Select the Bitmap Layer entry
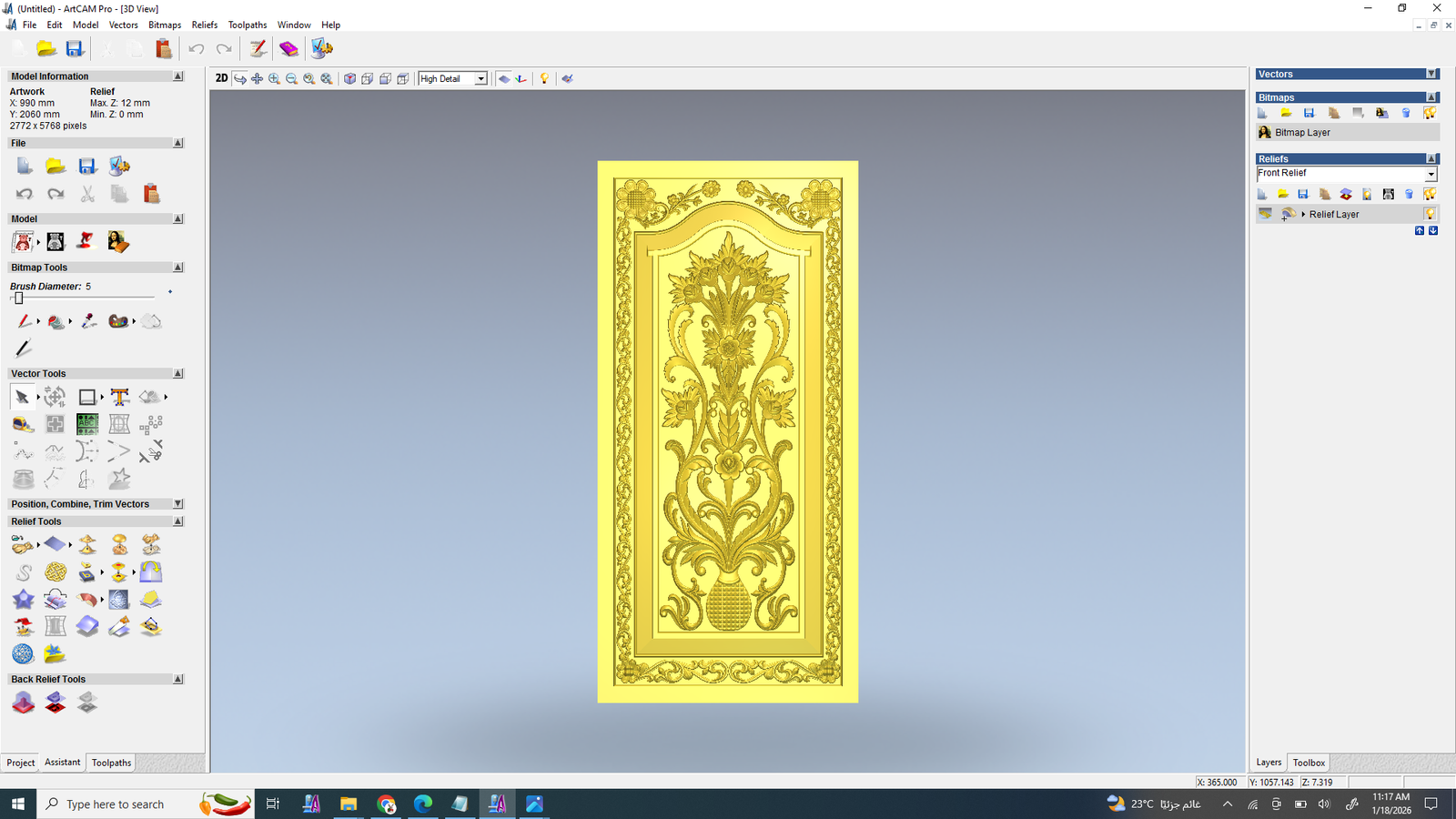 (x=1302, y=133)
